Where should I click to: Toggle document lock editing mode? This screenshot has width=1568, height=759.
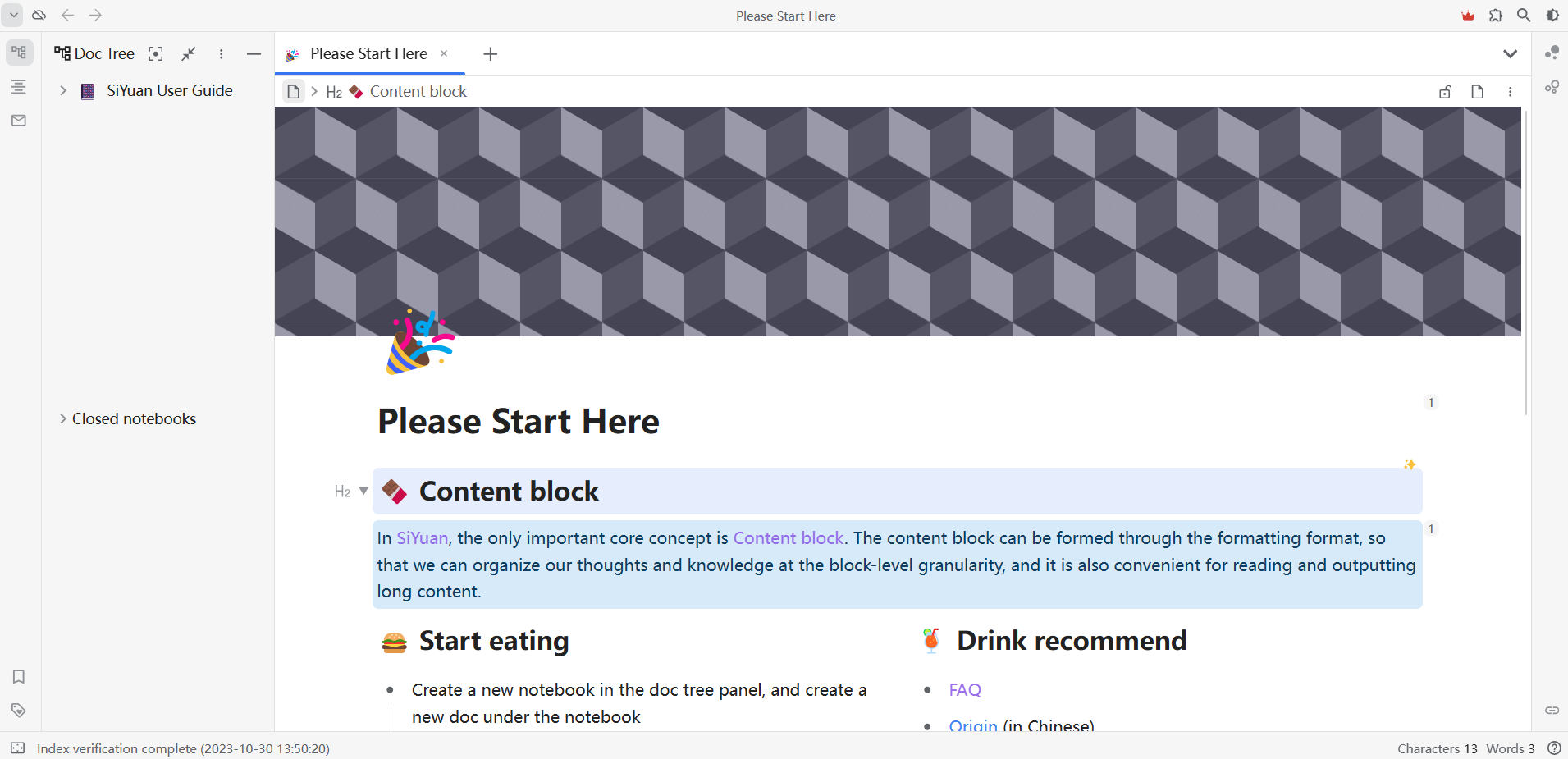pos(1445,92)
